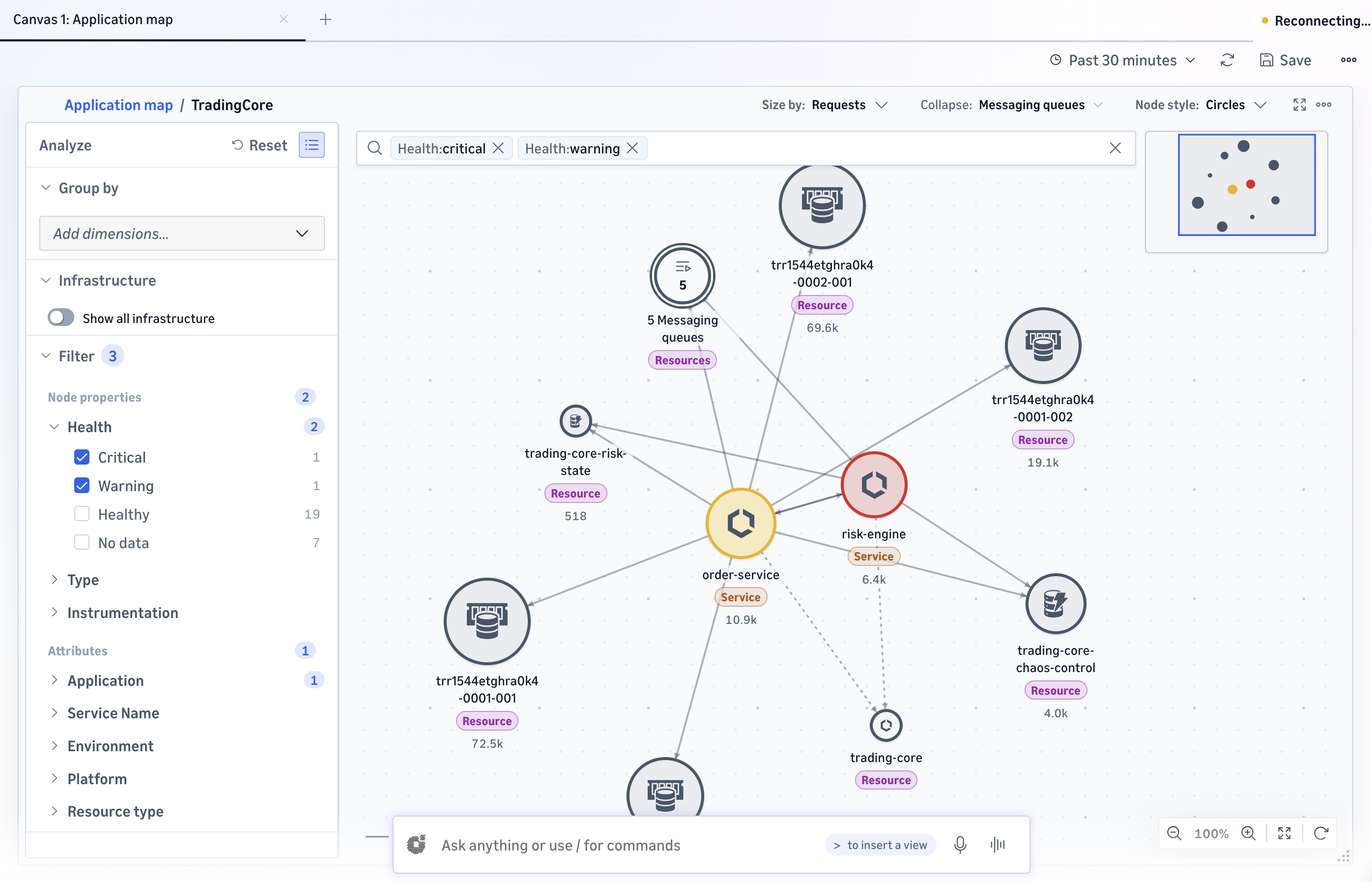Image resolution: width=1372 pixels, height=882 pixels.
Task: Open the Add dimensions dropdown
Action: (182, 233)
